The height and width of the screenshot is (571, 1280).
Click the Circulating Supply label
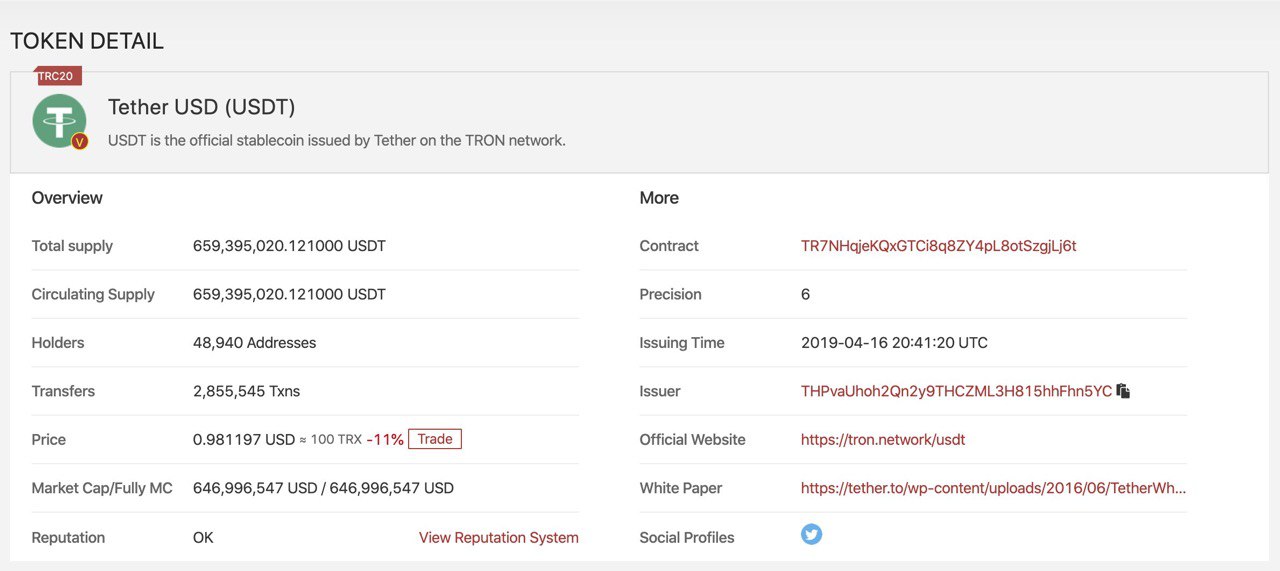pos(93,294)
